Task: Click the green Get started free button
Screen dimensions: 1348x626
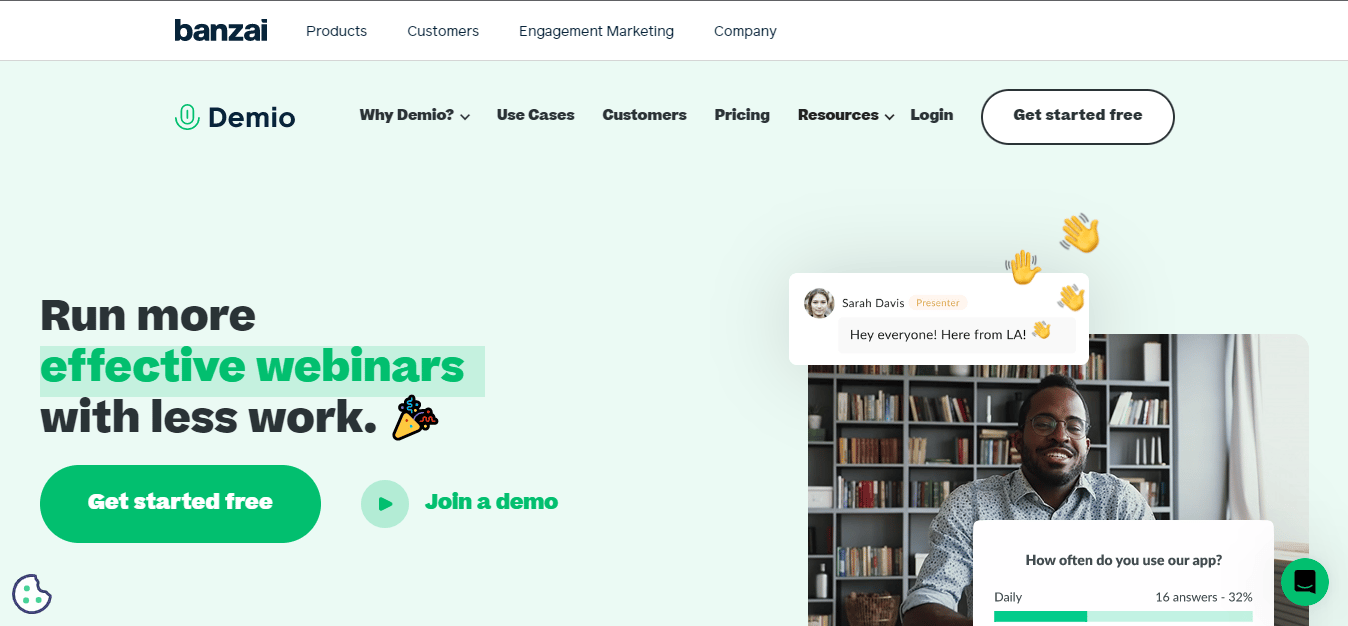Action: tap(180, 503)
